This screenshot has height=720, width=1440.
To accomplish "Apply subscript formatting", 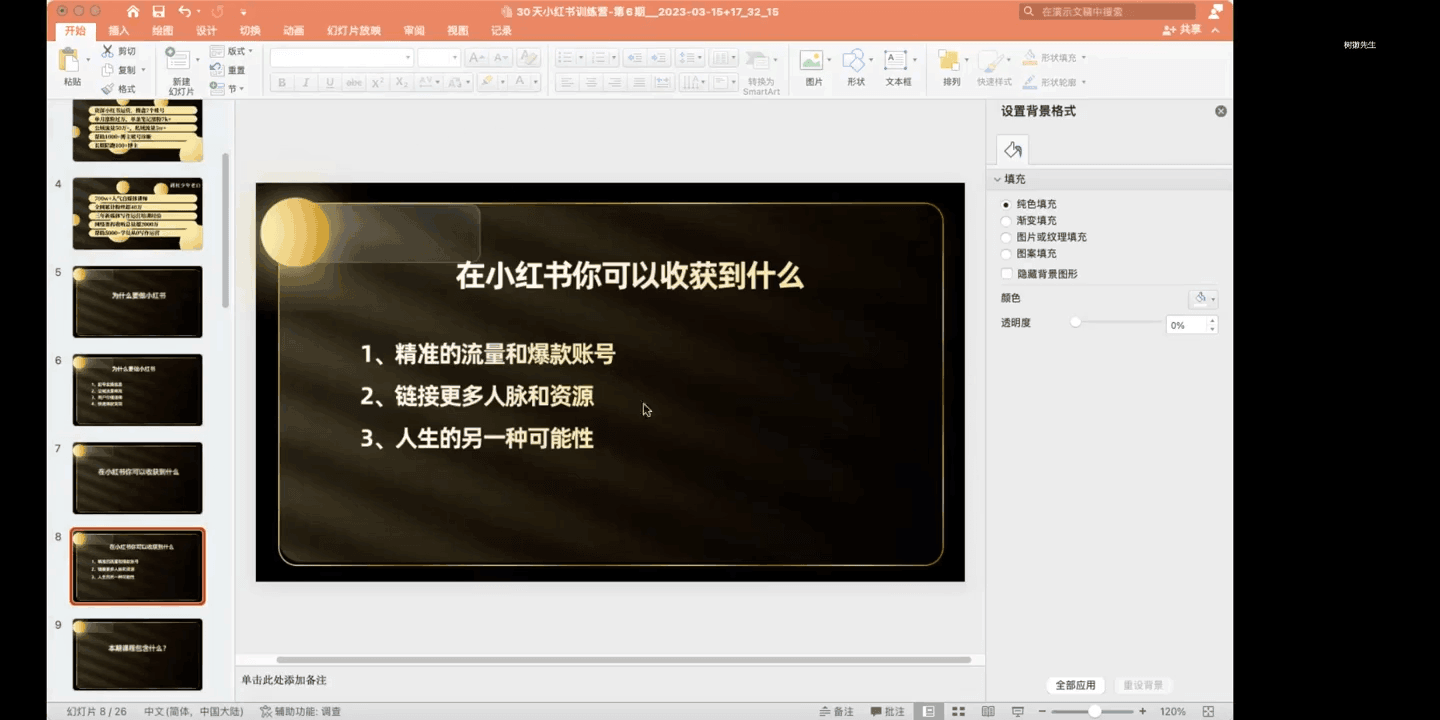I will (x=402, y=82).
